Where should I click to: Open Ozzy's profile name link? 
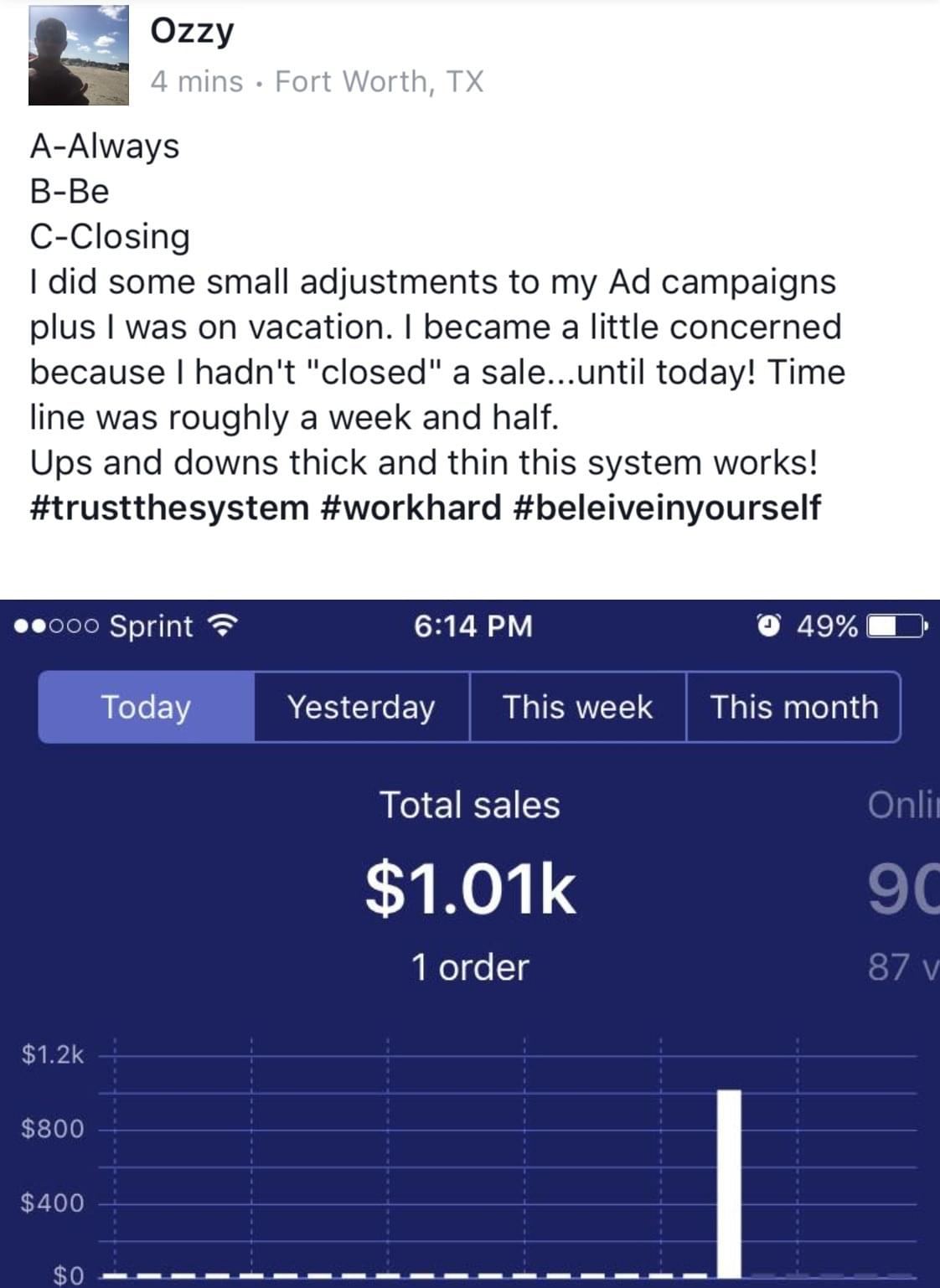(x=192, y=31)
